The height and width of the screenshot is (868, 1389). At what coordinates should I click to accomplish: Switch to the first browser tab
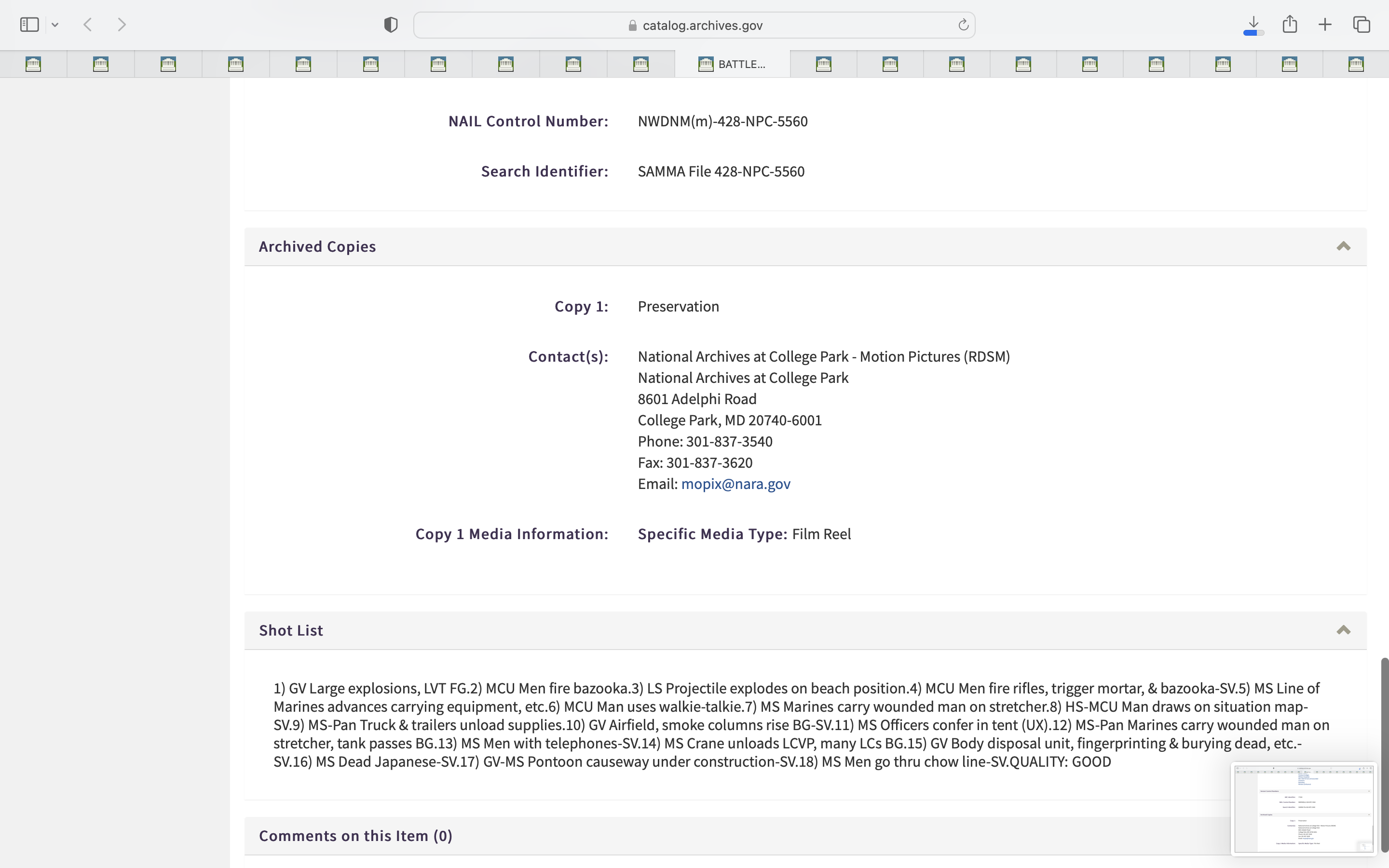[33, 64]
